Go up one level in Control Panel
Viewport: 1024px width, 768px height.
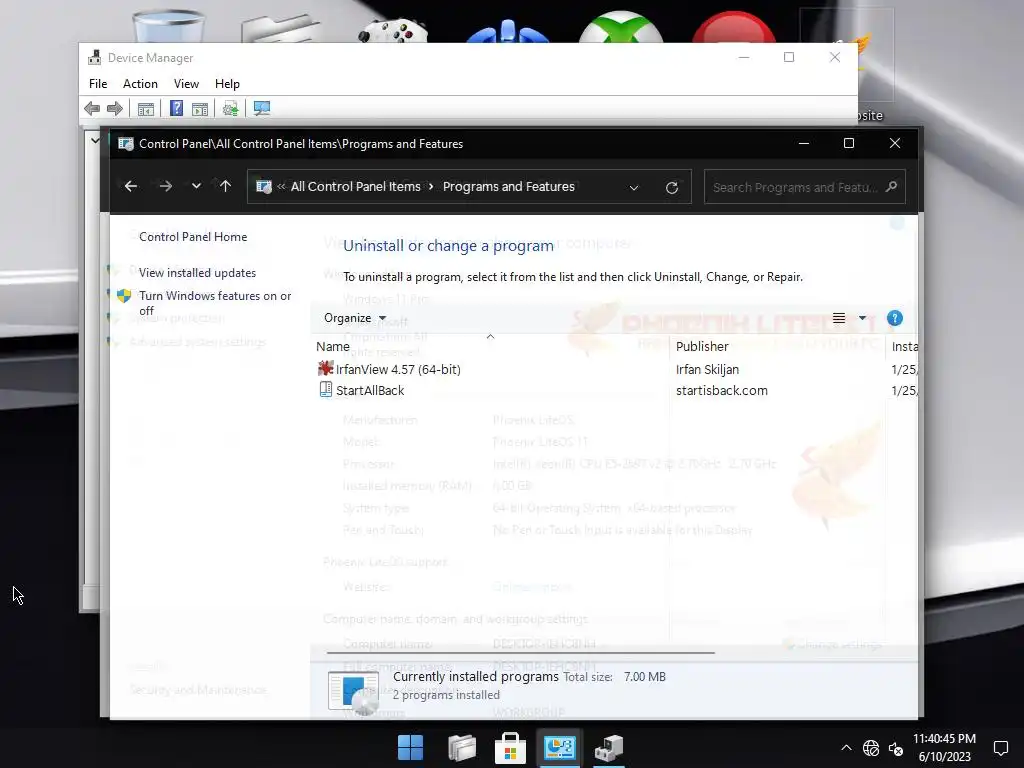[225, 187]
